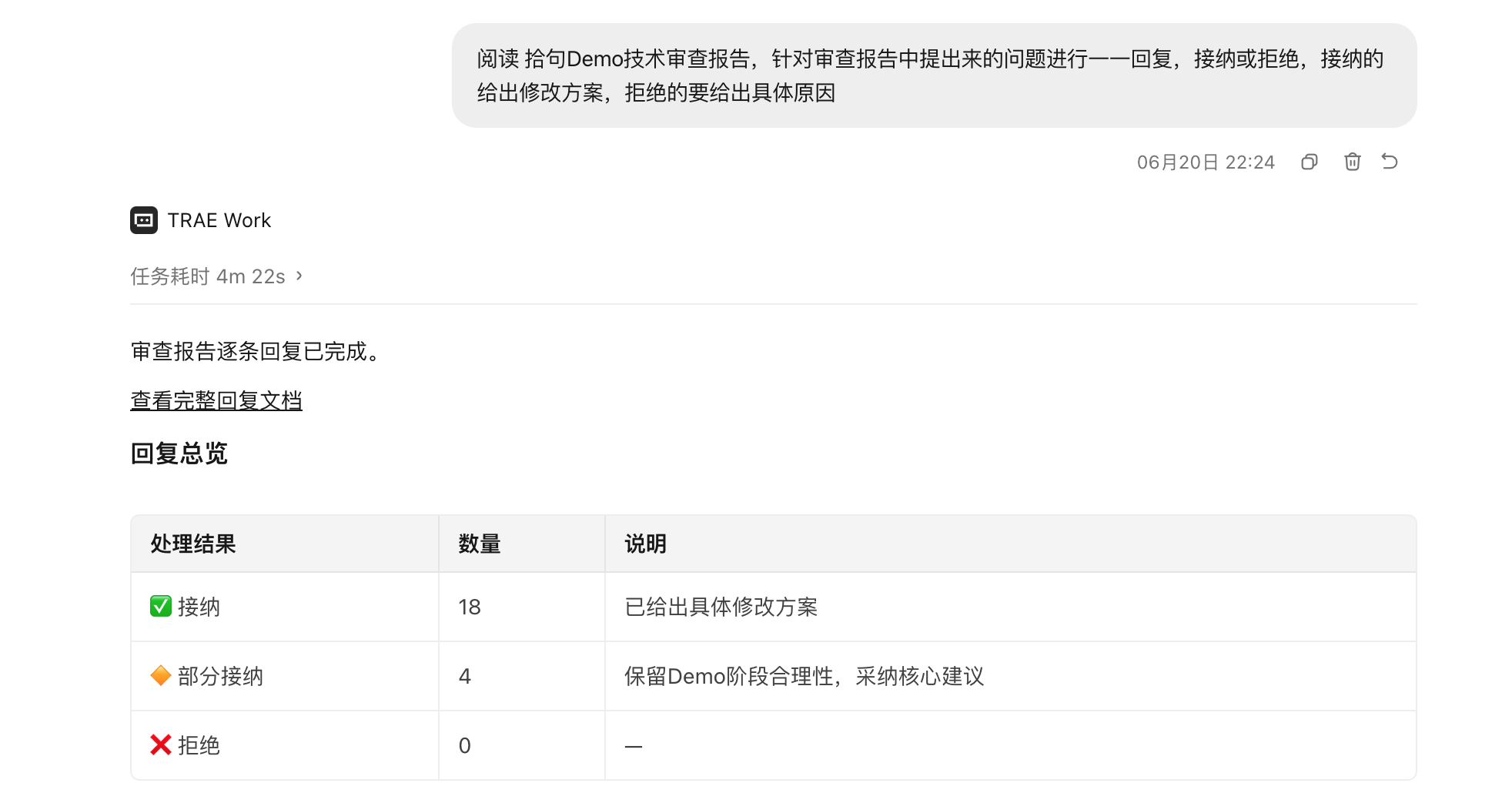Copy the user message with the copy icon
The width and height of the screenshot is (1512, 793).
(x=1309, y=162)
